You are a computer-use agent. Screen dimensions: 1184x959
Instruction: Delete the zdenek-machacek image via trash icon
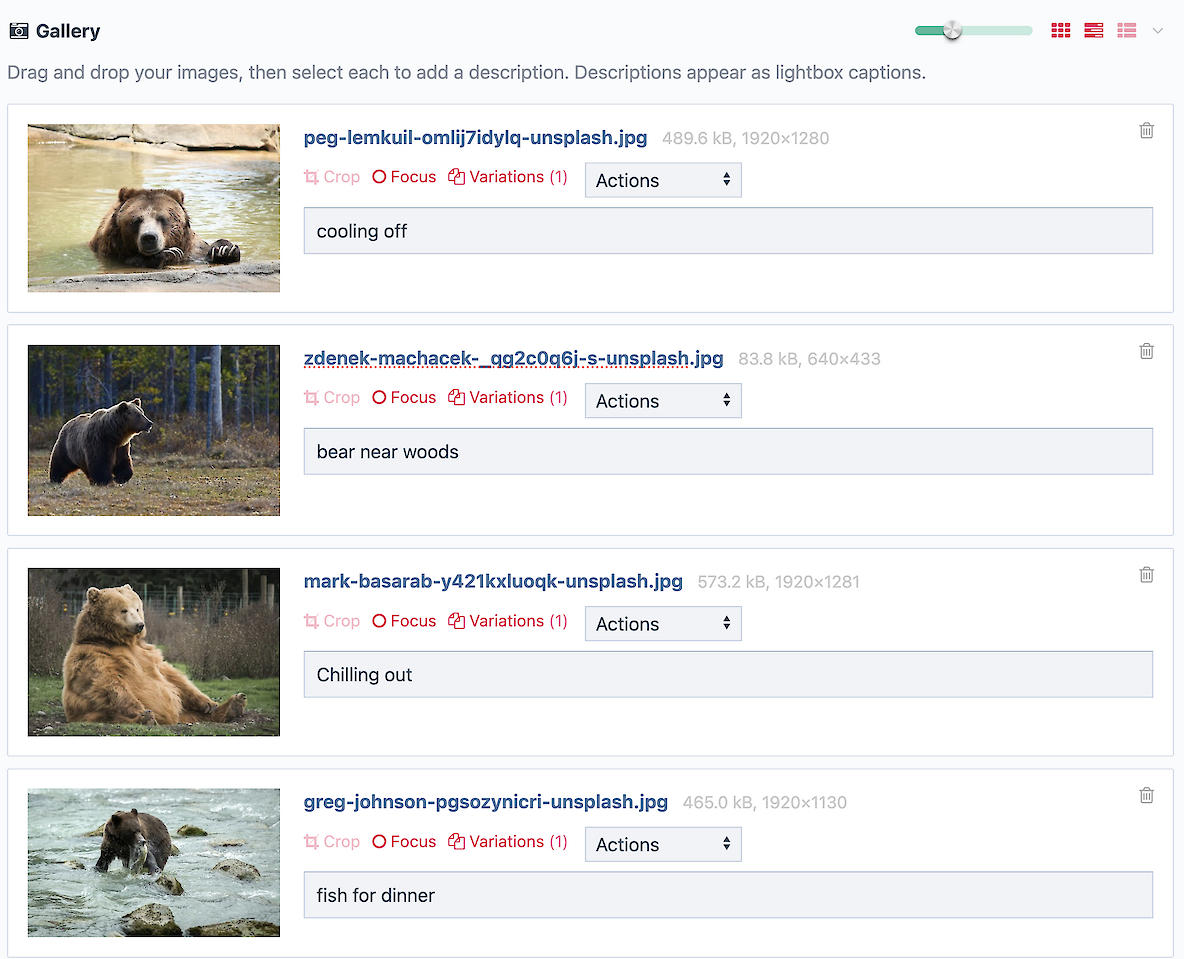click(1146, 351)
